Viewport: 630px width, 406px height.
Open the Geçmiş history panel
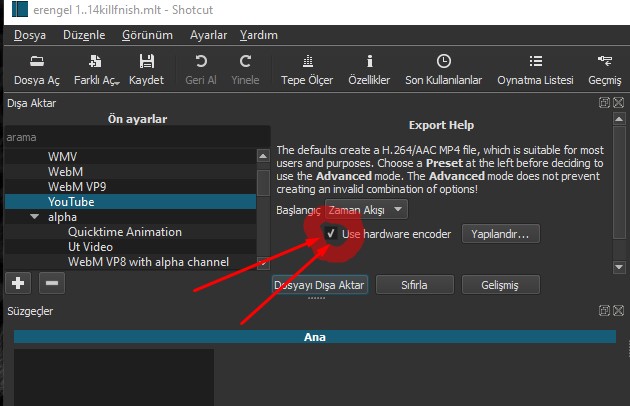coord(605,70)
